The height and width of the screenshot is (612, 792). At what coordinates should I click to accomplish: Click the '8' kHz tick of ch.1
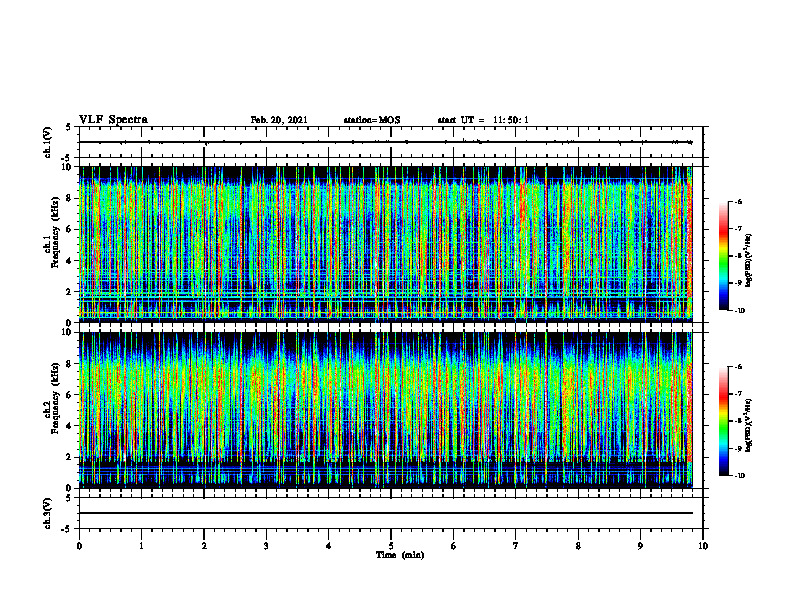click(x=70, y=198)
